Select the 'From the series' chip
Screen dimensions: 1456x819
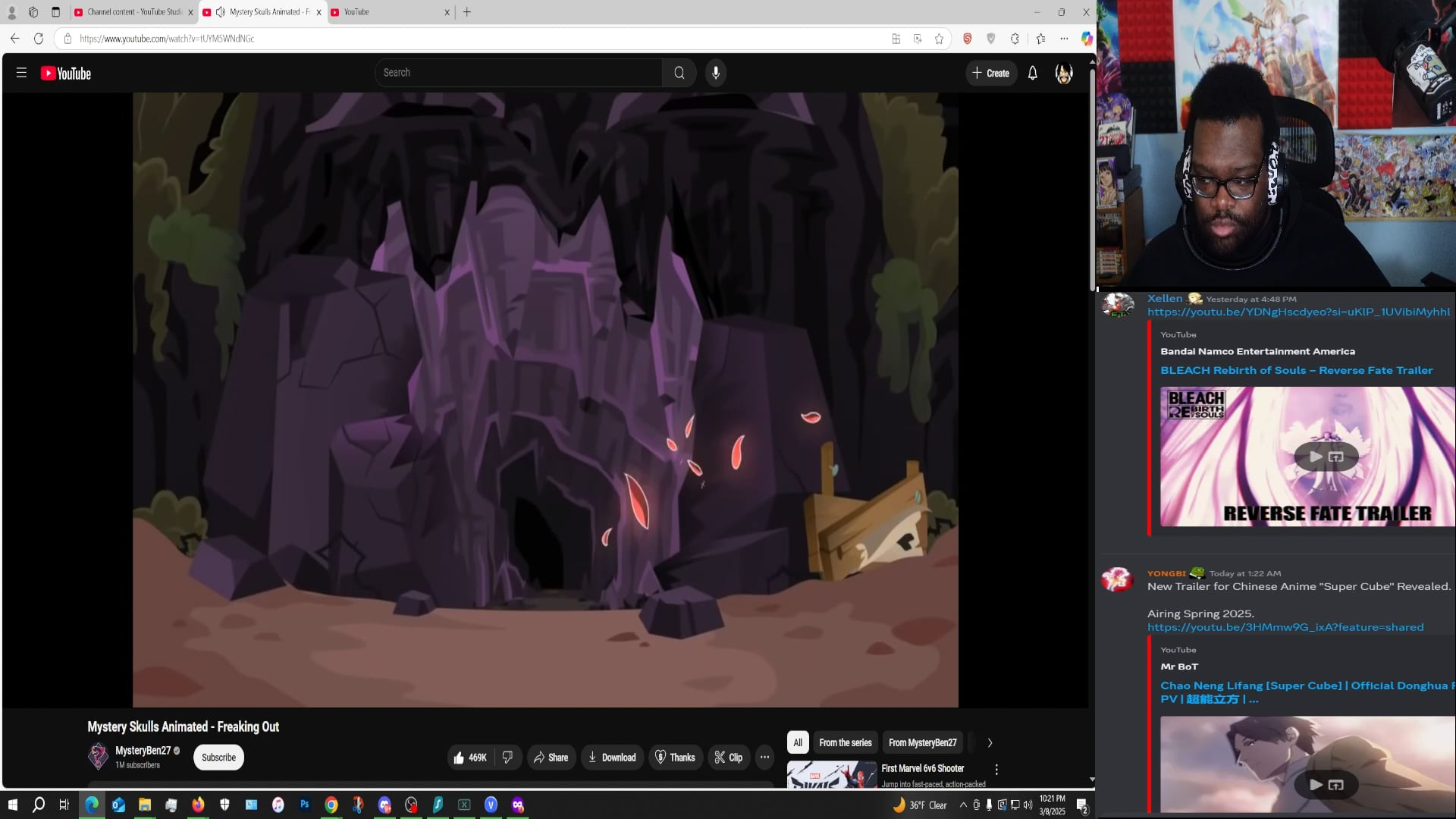coord(846,743)
